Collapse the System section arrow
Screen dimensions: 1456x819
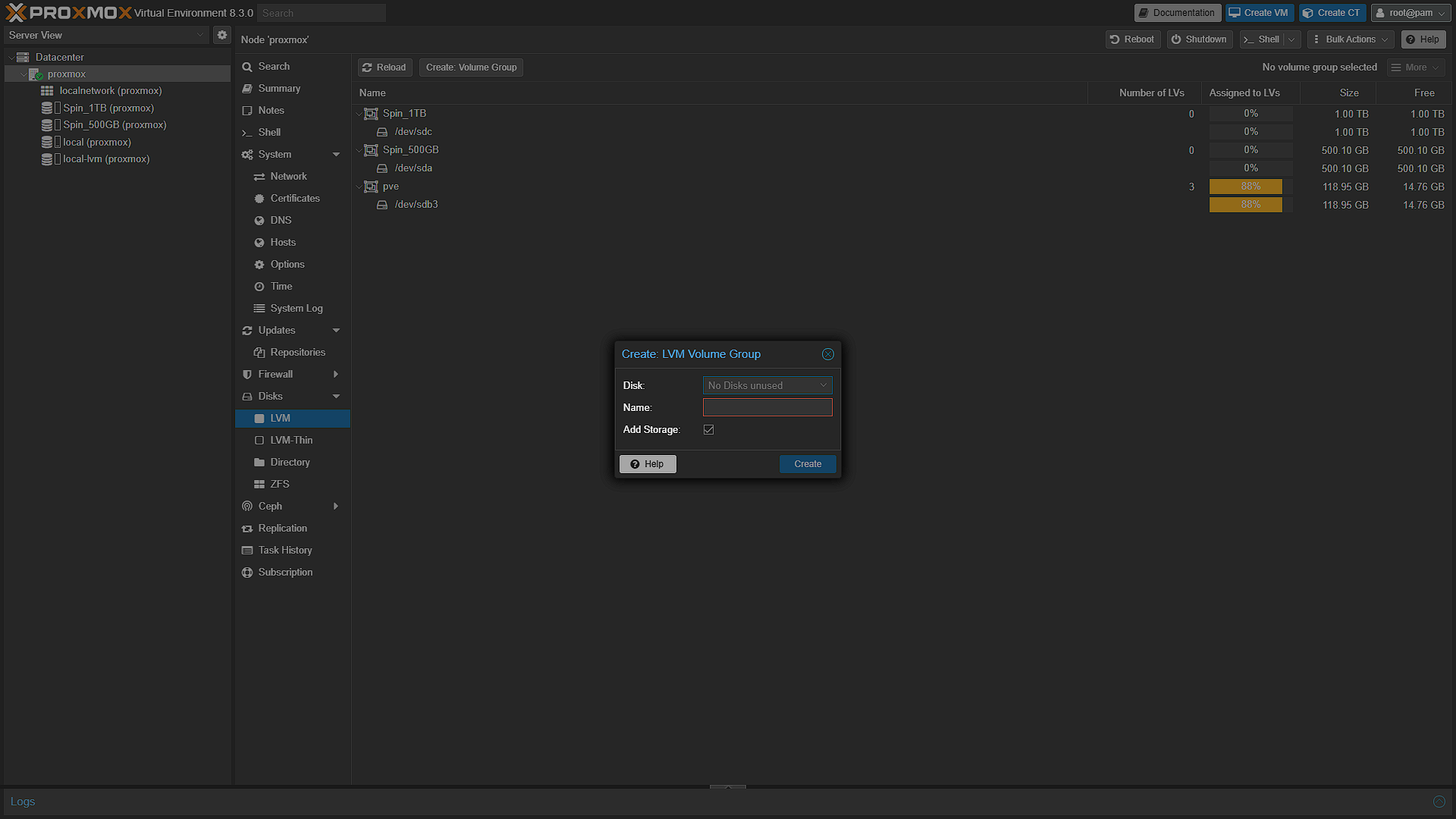336,155
